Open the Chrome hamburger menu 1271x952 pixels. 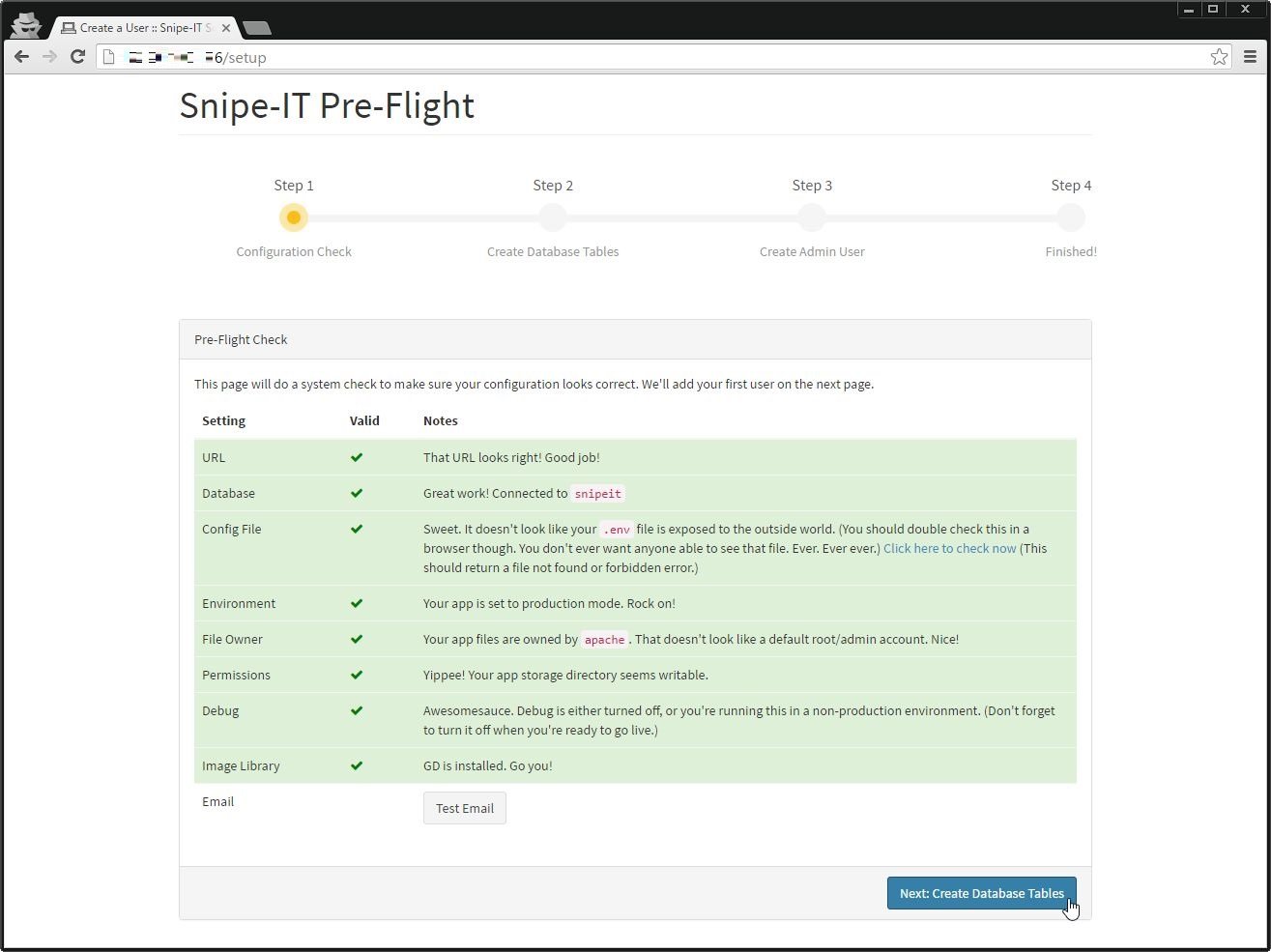click(1250, 57)
